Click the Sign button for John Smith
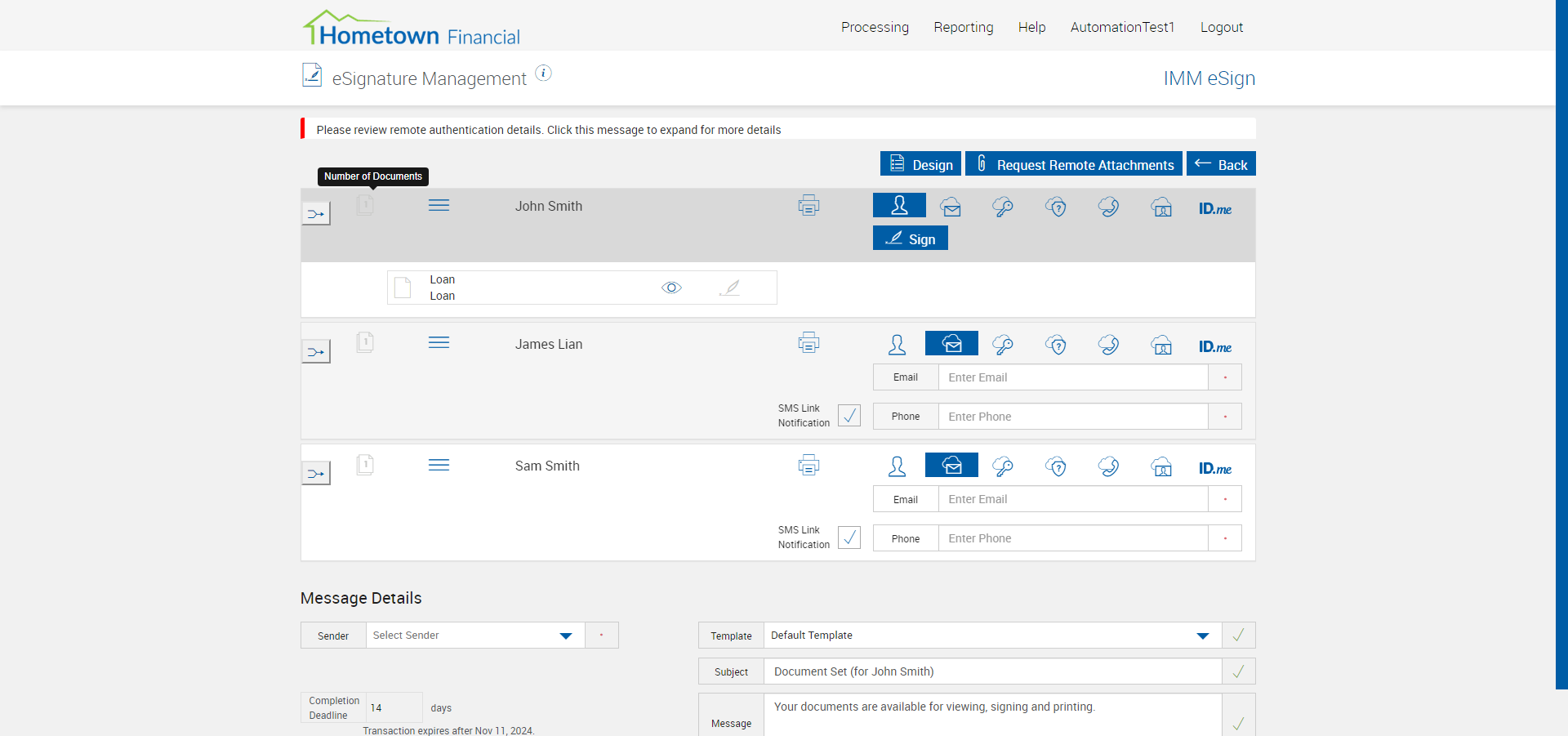Screen dimensions: 1568x736 click(911, 239)
